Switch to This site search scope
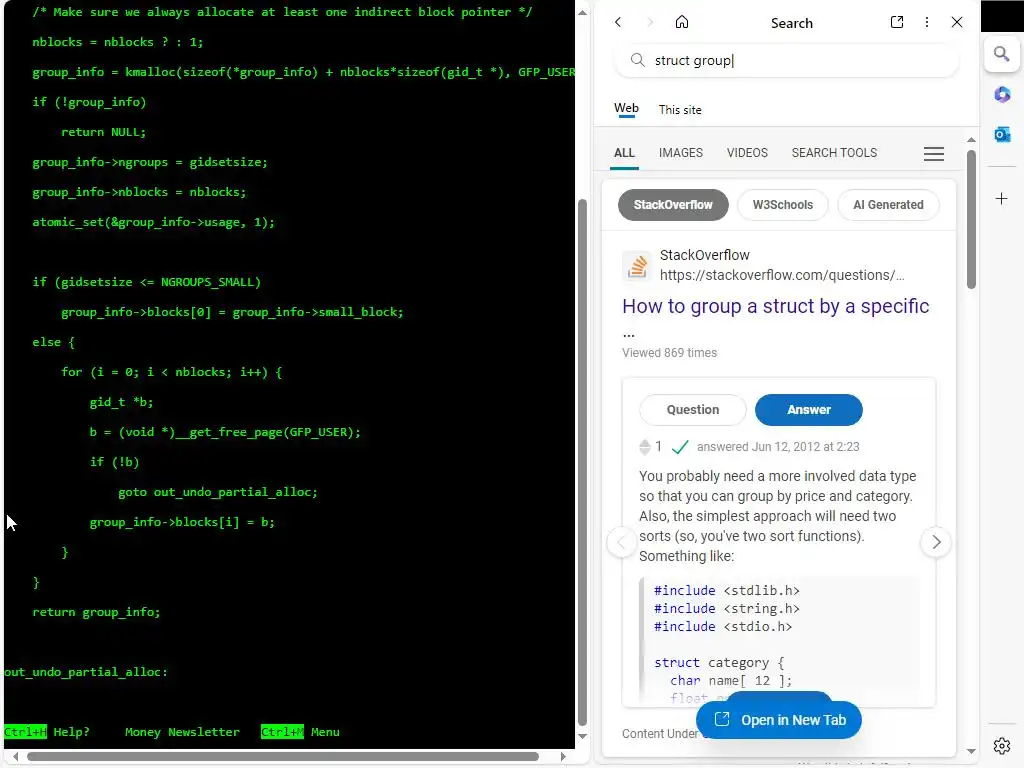The height and width of the screenshot is (768, 1024). [x=680, y=110]
